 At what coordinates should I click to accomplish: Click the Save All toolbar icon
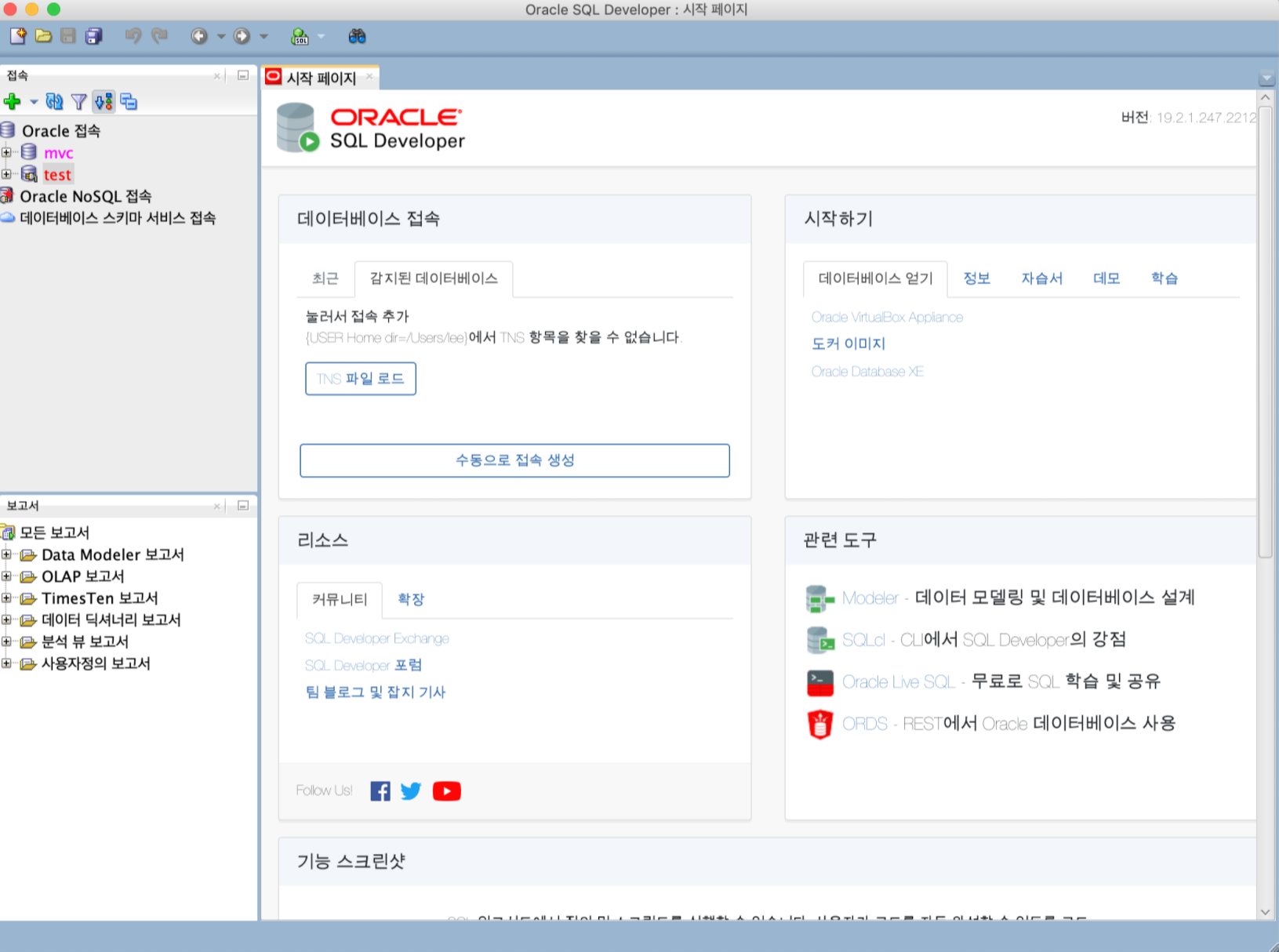(x=94, y=36)
